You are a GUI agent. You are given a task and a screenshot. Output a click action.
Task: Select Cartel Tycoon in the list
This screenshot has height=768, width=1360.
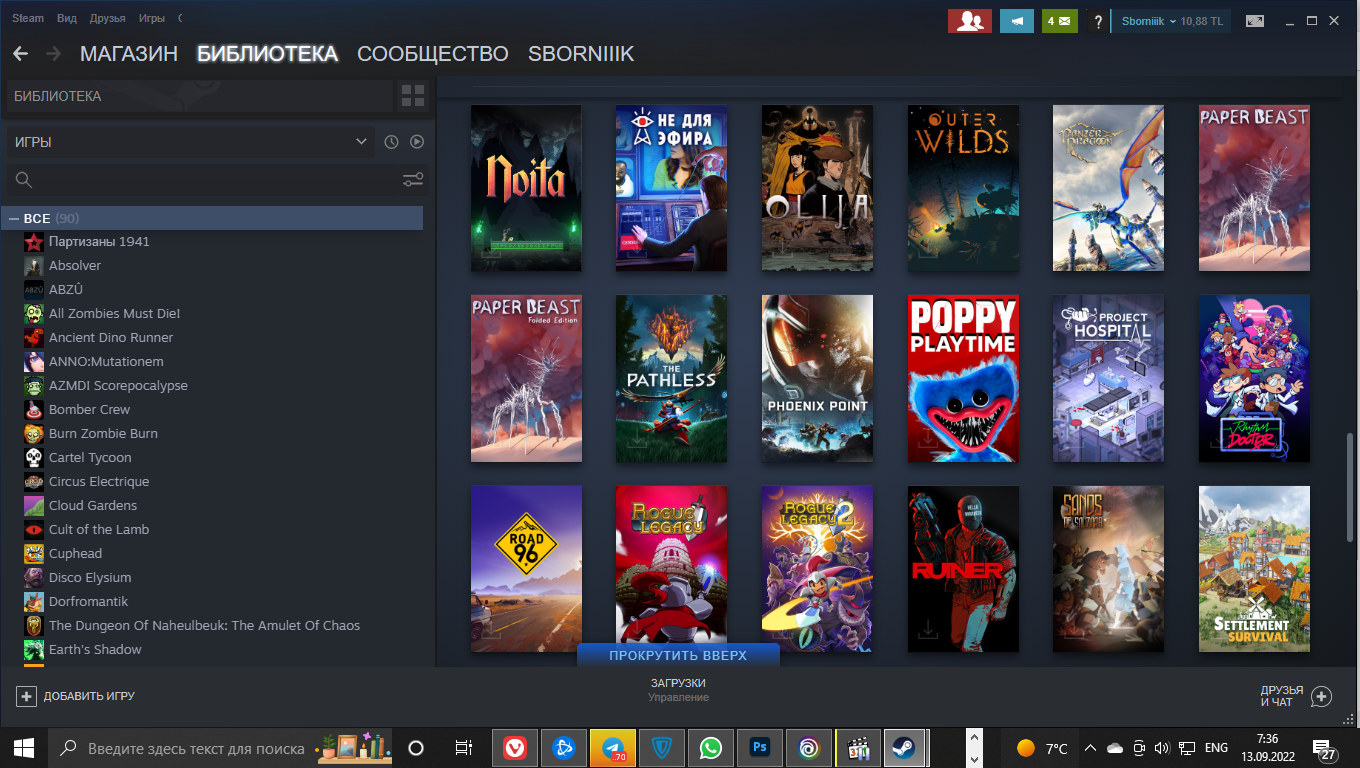pyautogui.click(x=90, y=458)
